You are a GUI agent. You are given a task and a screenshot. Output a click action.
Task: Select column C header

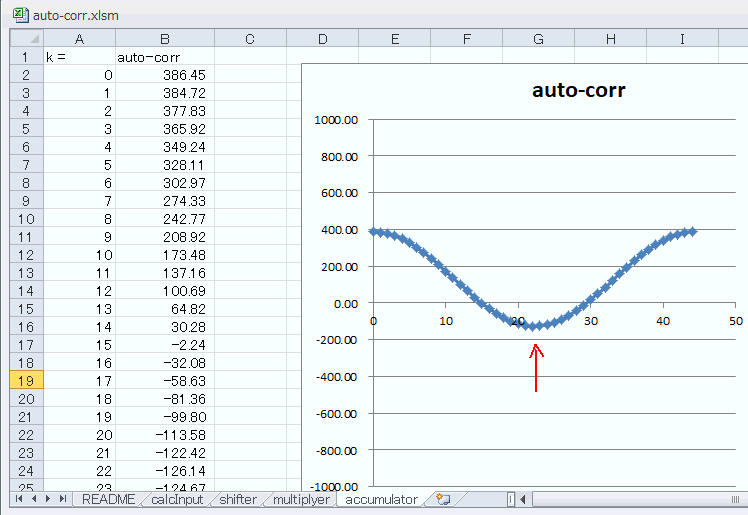pos(250,38)
